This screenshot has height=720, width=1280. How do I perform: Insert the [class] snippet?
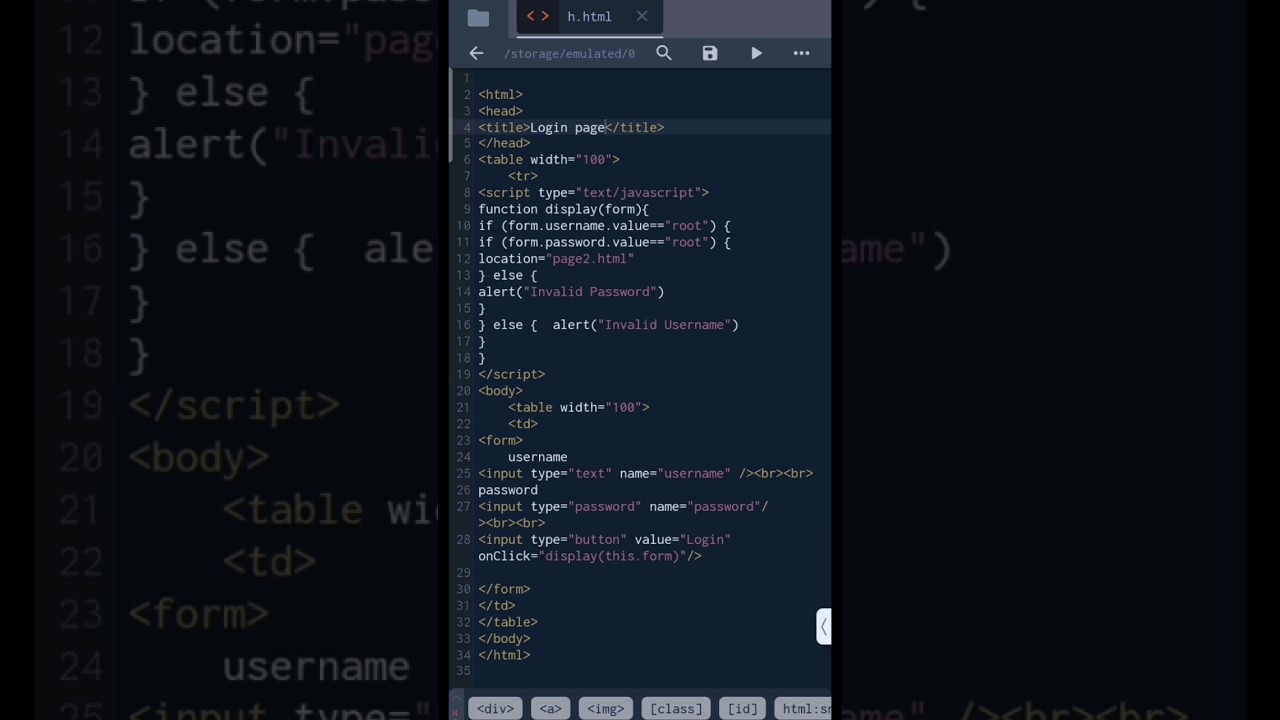coord(676,709)
